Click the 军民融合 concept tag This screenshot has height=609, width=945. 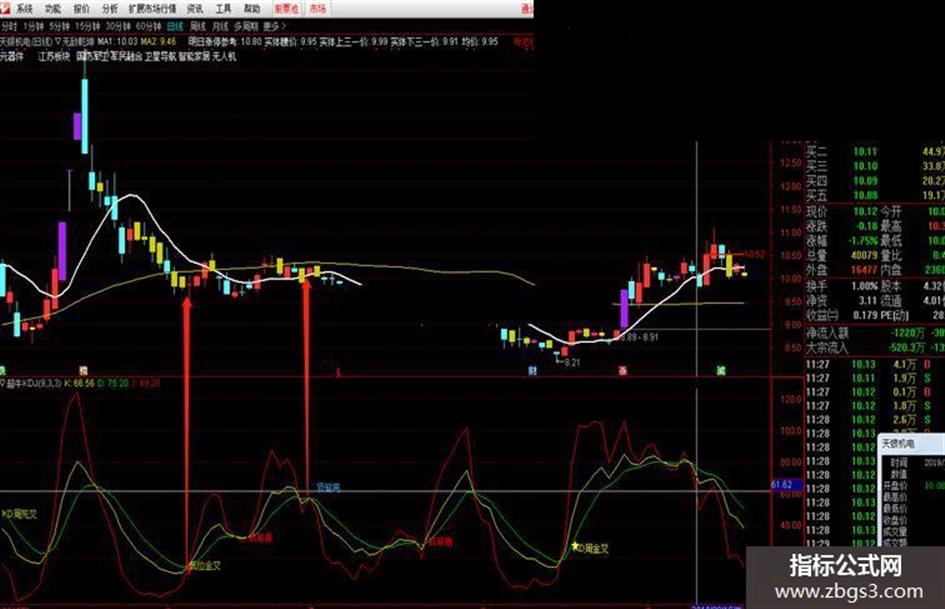[126, 57]
